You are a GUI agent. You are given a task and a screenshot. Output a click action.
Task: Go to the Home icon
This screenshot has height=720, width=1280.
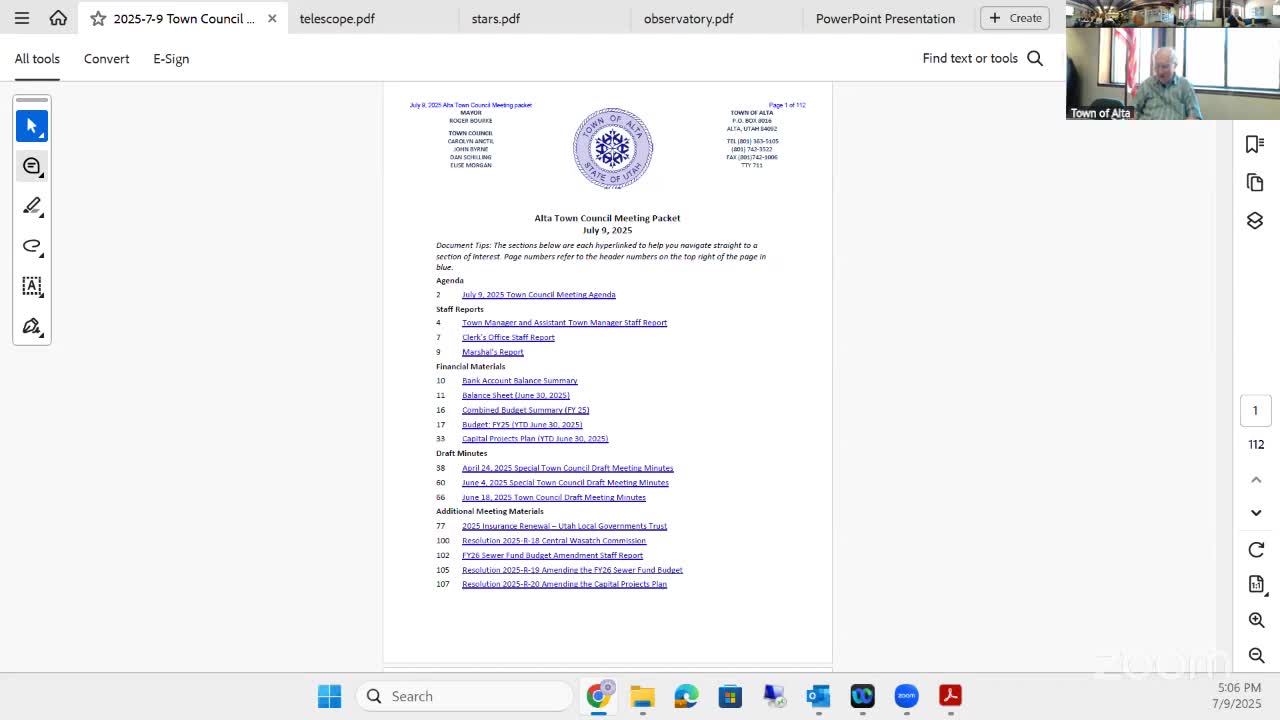(x=58, y=18)
